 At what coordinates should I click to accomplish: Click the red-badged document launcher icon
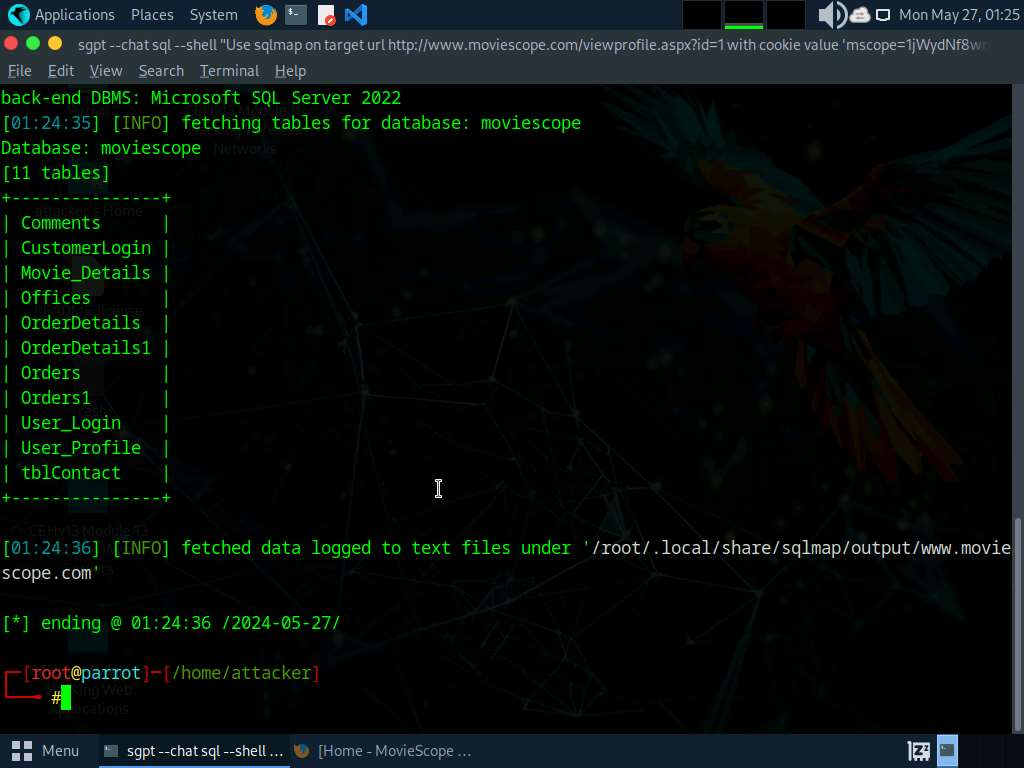326,15
